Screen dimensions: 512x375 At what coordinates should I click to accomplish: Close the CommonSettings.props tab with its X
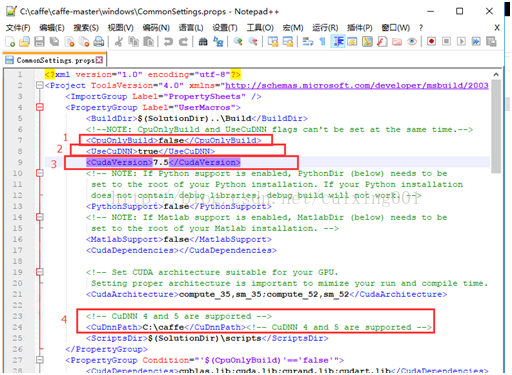point(99,60)
